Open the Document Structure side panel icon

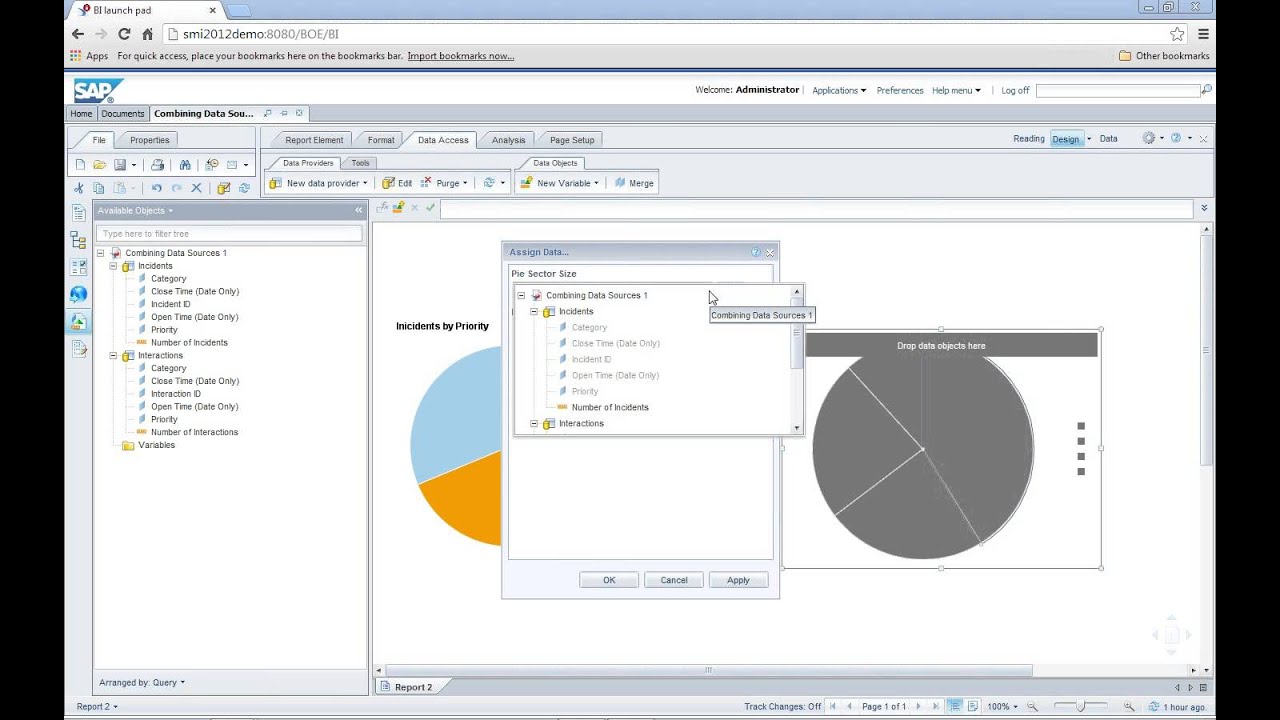(x=78, y=240)
